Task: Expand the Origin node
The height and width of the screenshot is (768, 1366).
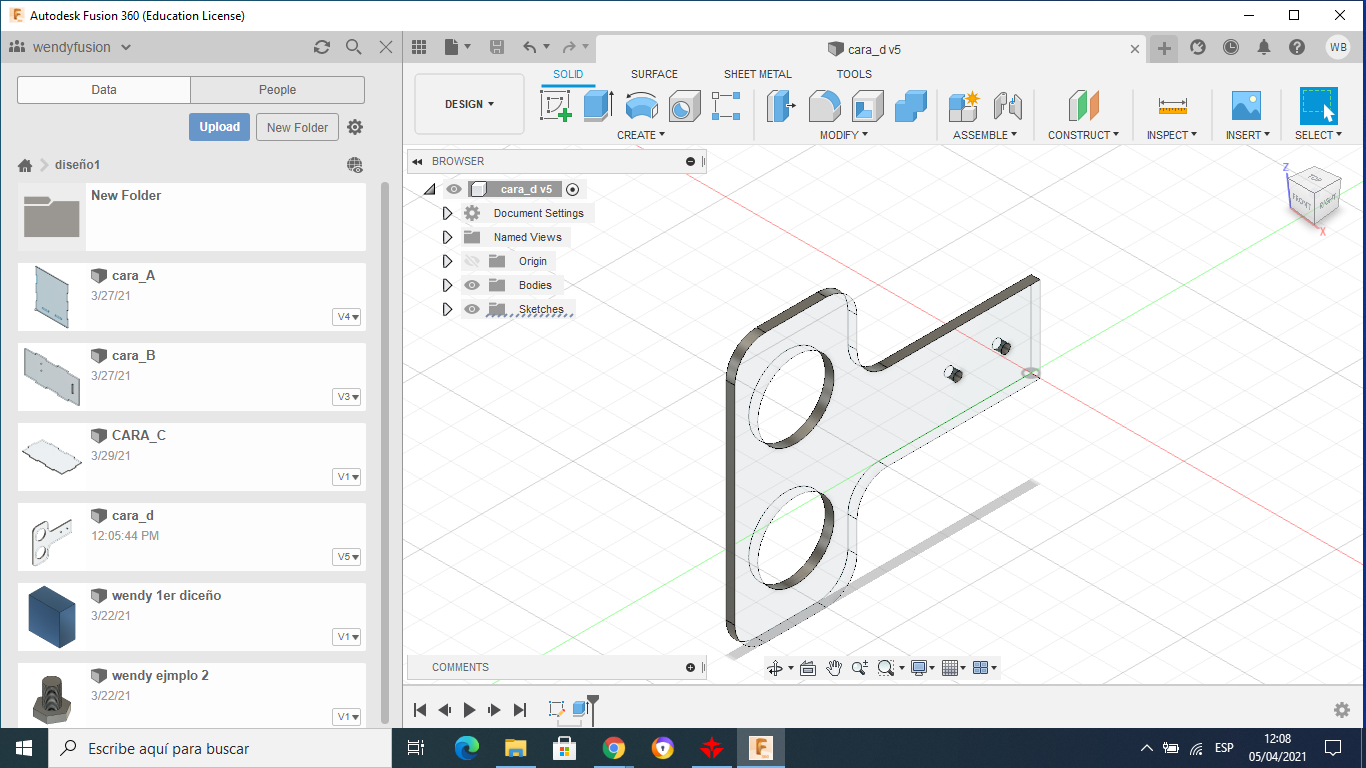Action: [x=447, y=261]
